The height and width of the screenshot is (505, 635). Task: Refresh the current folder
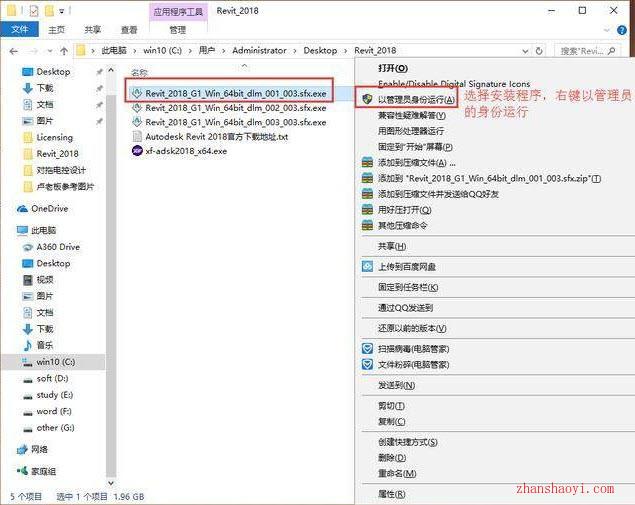point(539,51)
